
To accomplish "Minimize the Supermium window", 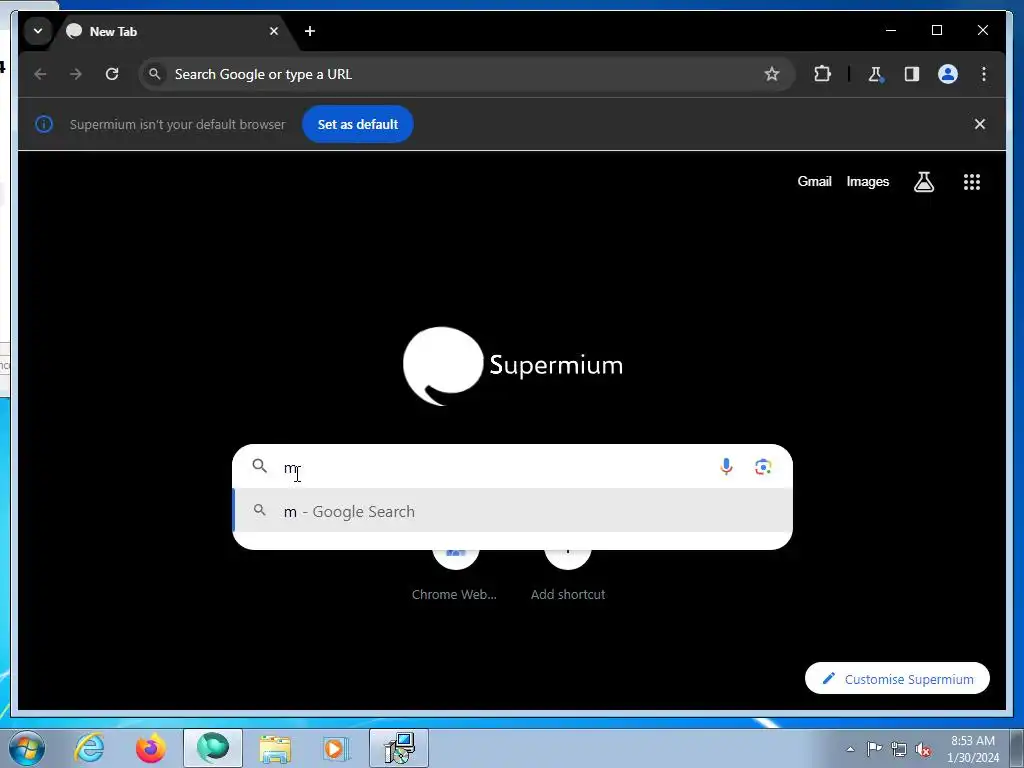I will click(891, 30).
